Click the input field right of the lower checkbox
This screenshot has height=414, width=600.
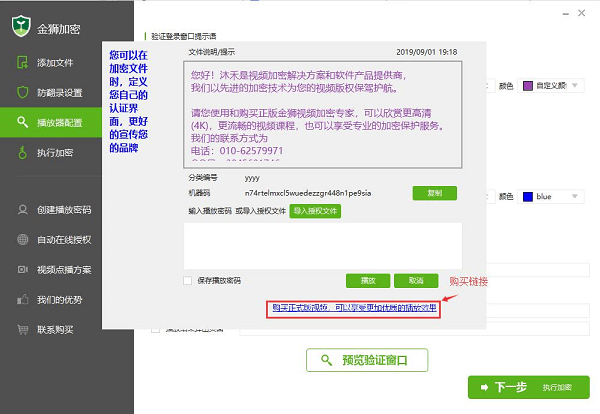tap(414, 329)
